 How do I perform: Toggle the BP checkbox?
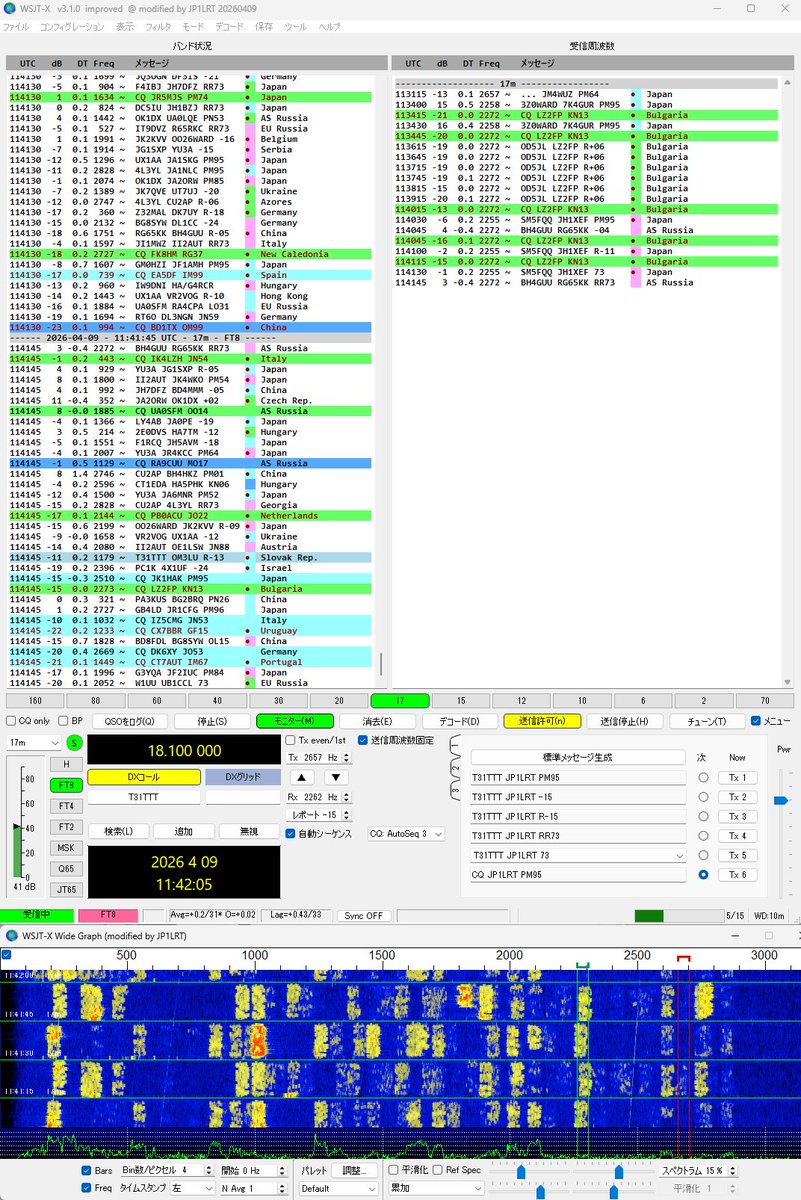65,720
